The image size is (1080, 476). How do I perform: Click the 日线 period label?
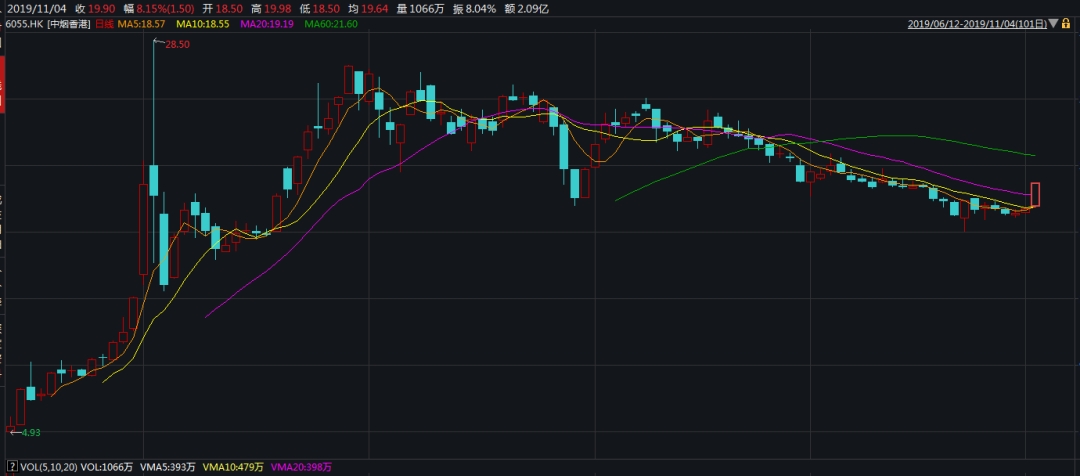pyautogui.click(x=105, y=22)
